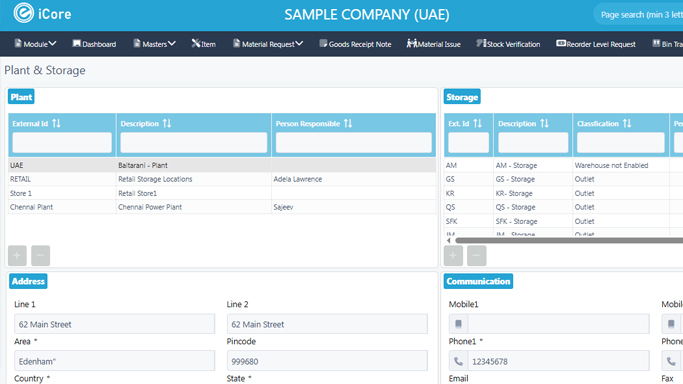The height and width of the screenshot is (384, 683).
Task: Select the Chennai Plant row
Action: pyautogui.click(x=222, y=207)
